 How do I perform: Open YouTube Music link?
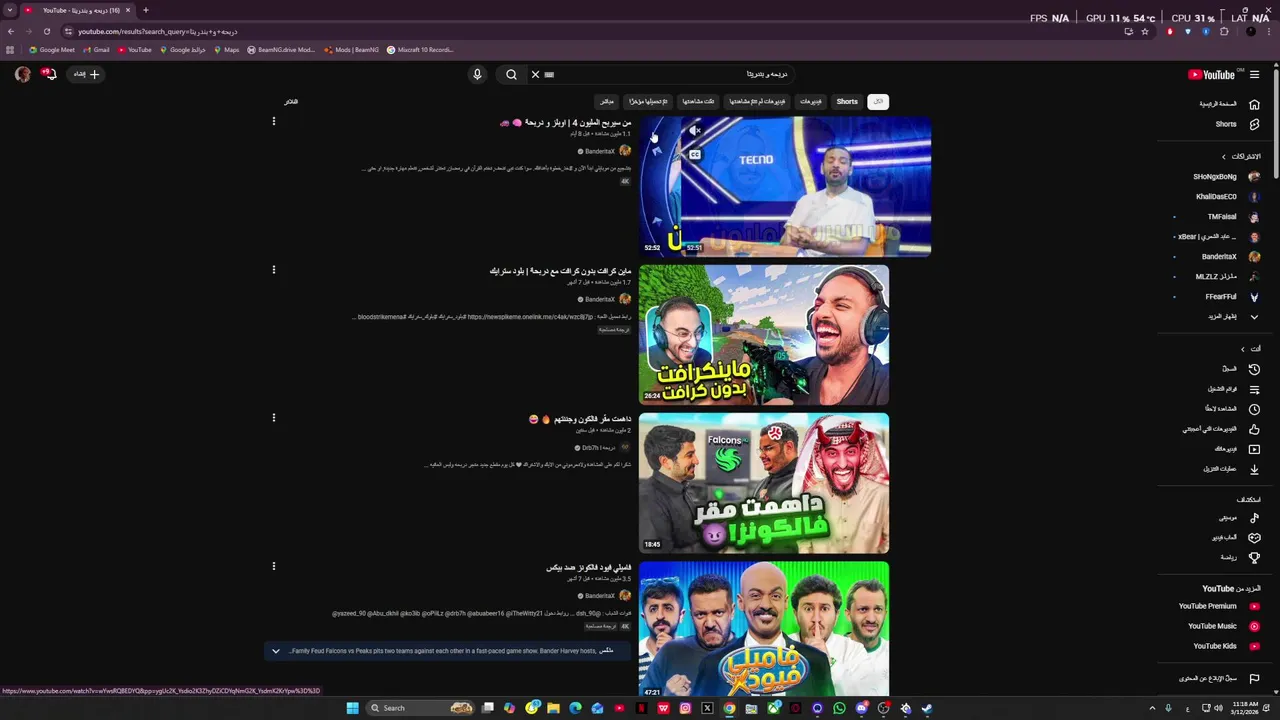pyautogui.click(x=1218, y=626)
